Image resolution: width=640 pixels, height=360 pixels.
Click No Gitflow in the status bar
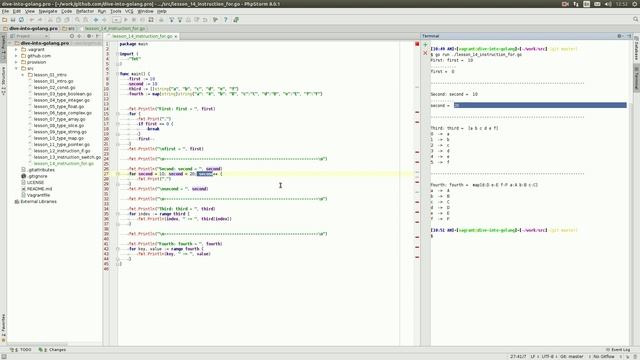604,356
